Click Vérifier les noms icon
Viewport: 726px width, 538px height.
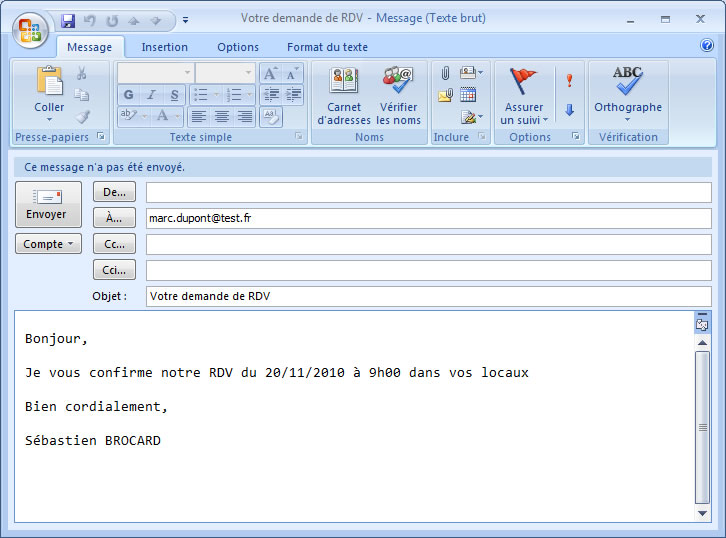[398, 97]
